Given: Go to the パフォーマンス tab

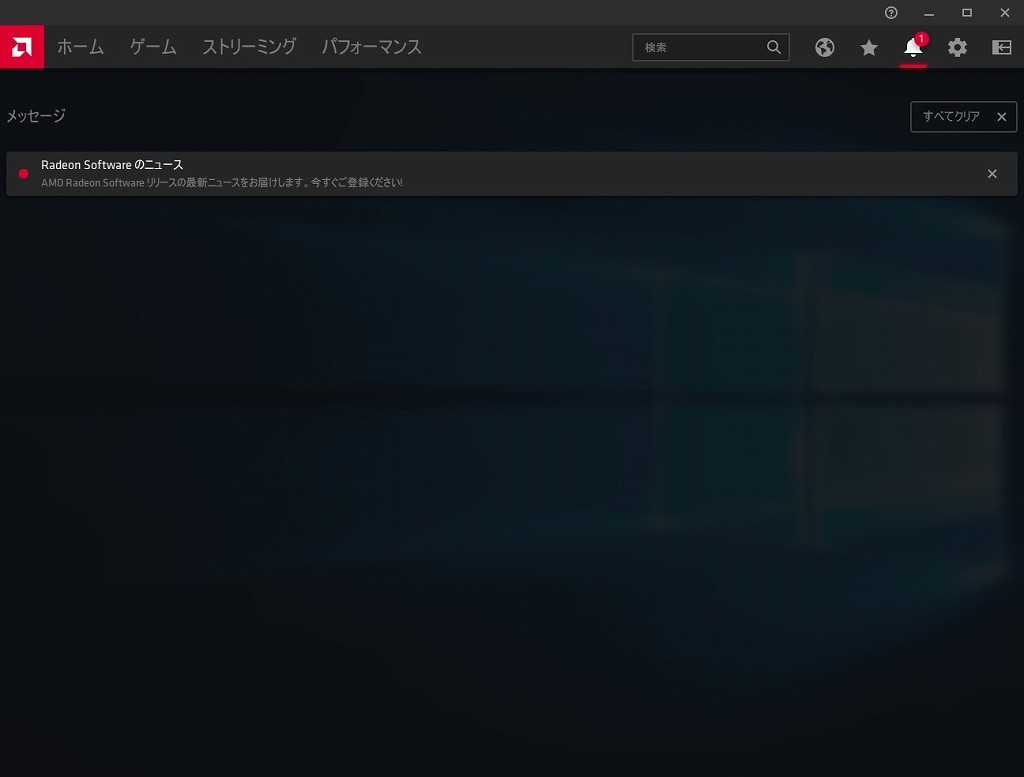Looking at the screenshot, I should [371, 47].
